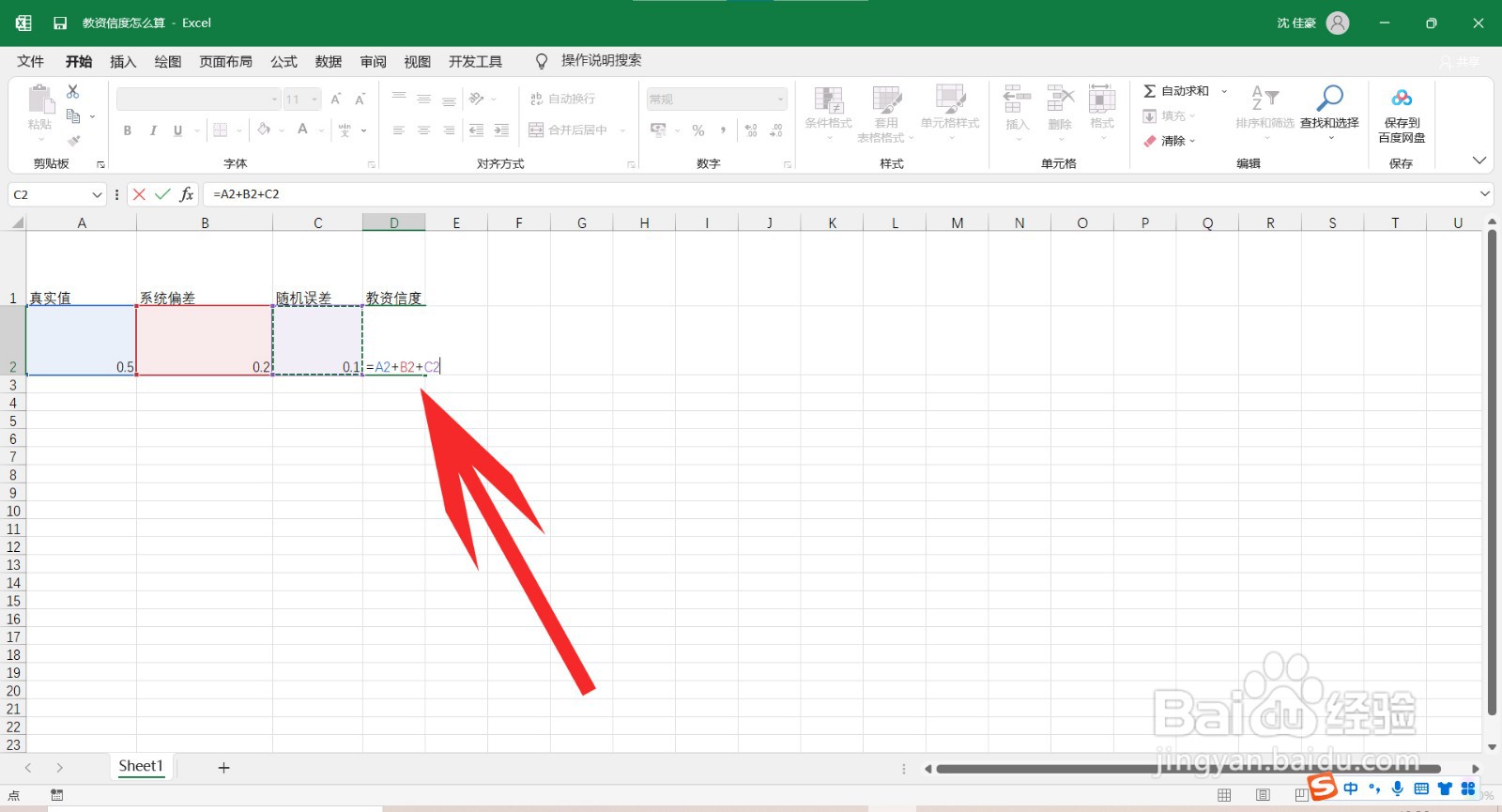This screenshot has width=1502, height=812.
Task: Open 套用表格格式 format as table
Action: click(885, 113)
